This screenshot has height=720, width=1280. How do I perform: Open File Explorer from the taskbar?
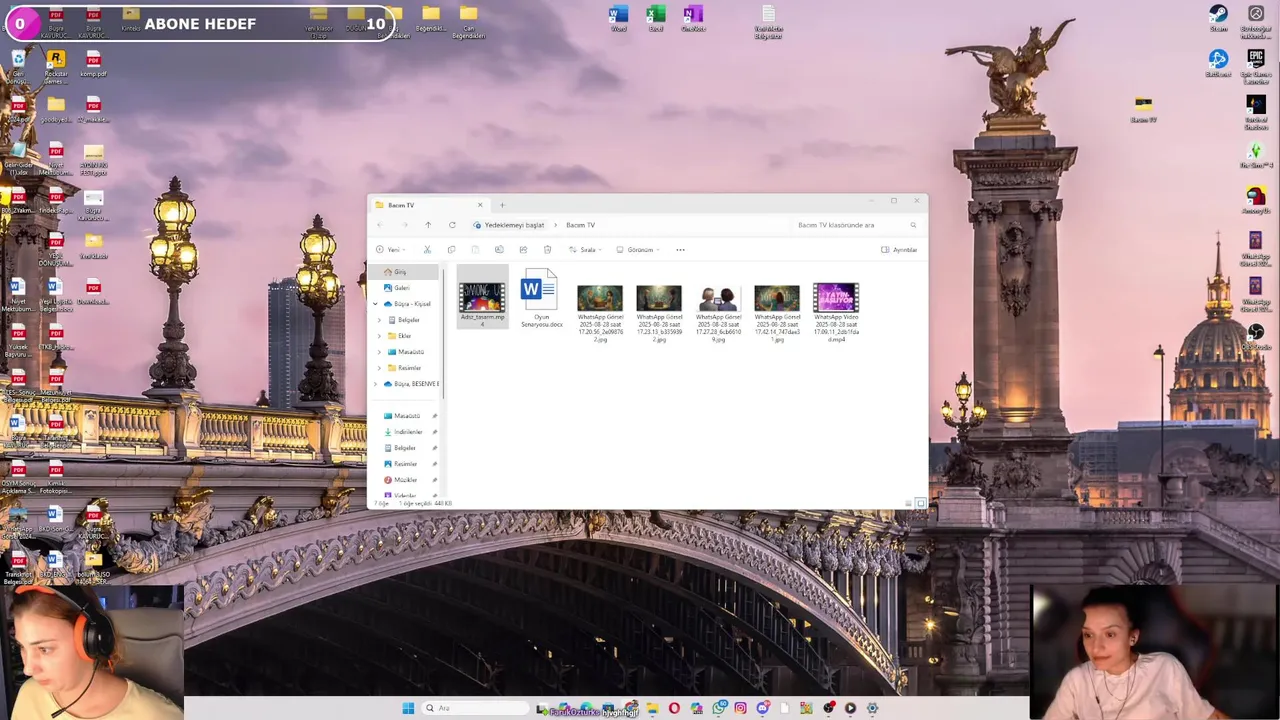pos(652,708)
